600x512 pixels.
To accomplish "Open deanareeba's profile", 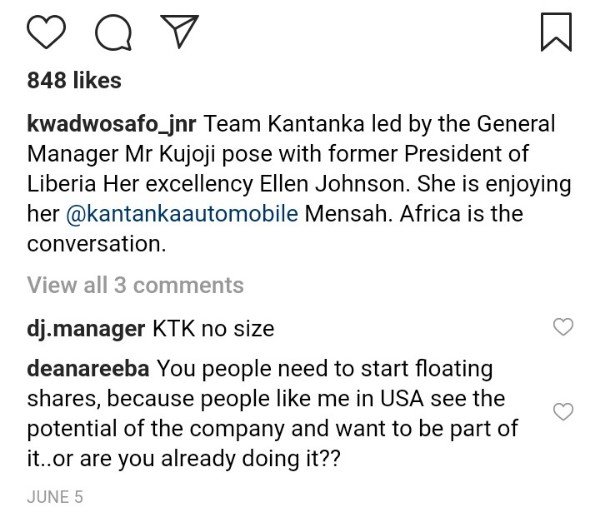I will [x=88, y=369].
